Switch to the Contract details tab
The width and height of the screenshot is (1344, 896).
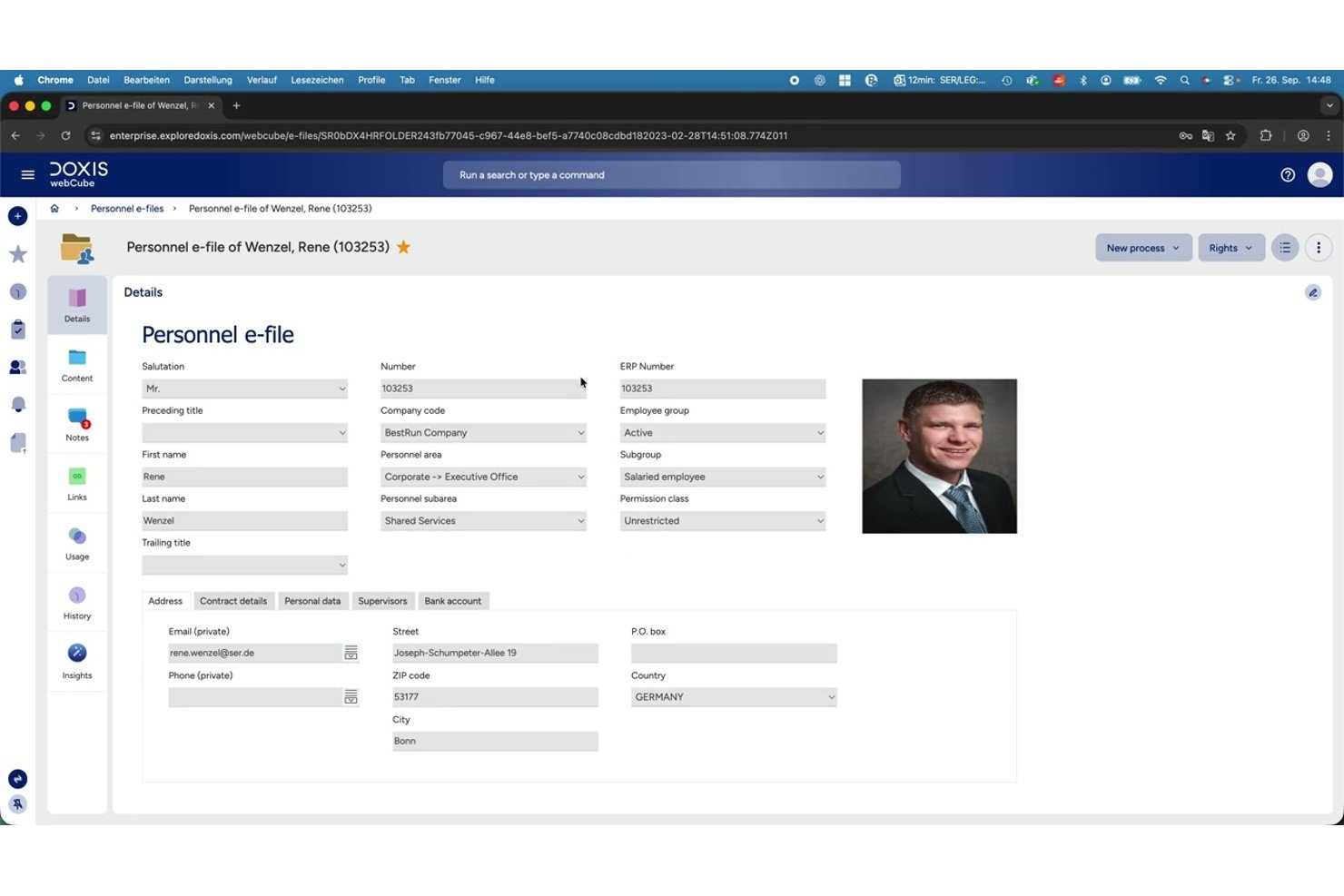(233, 601)
